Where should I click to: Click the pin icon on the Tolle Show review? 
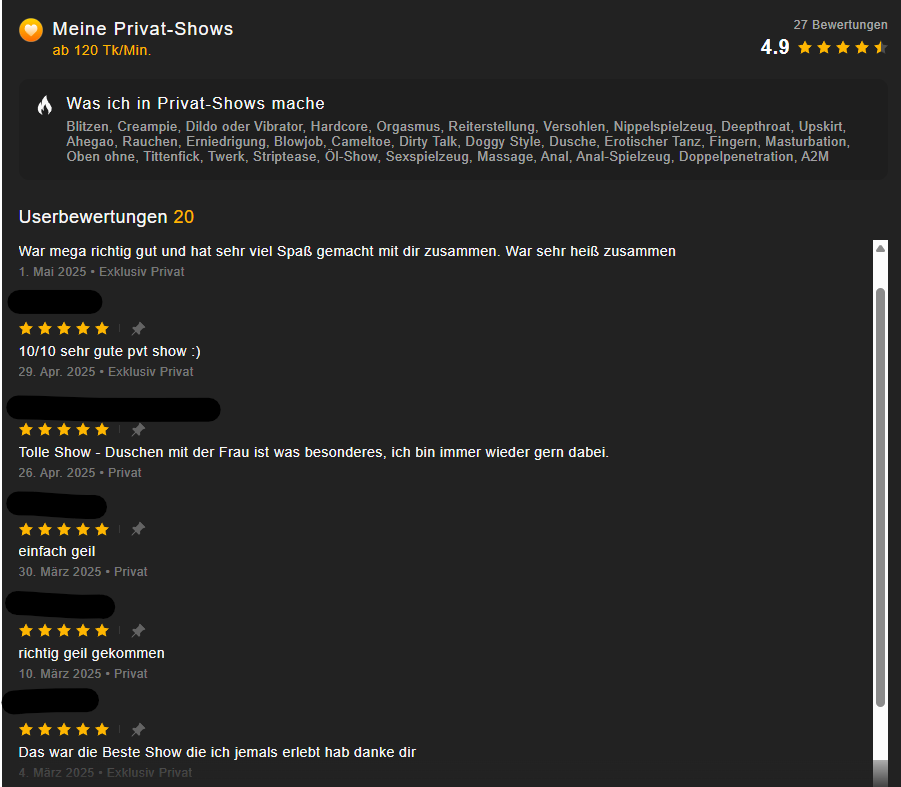138,429
